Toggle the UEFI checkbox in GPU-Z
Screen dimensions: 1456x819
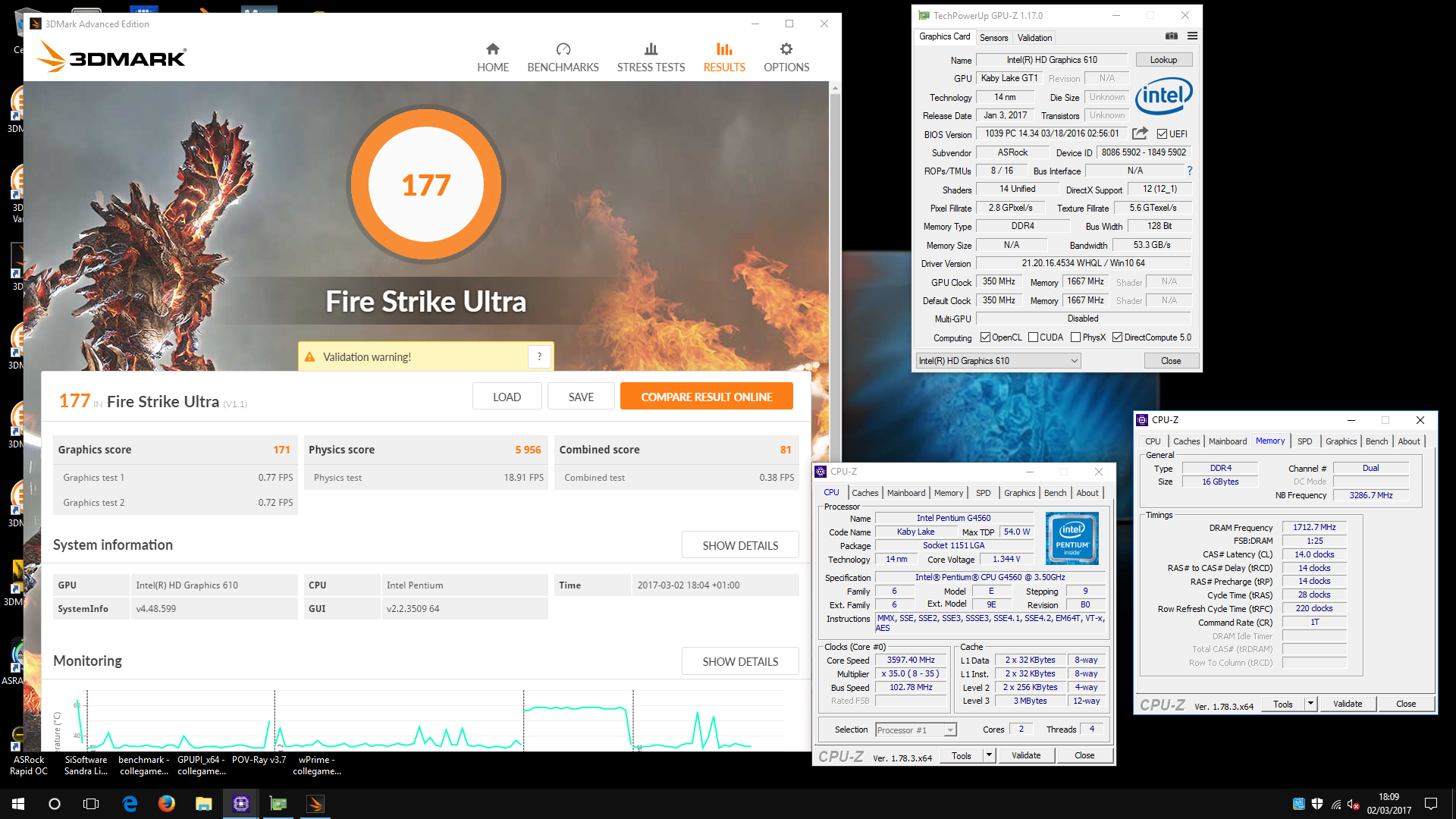[x=1162, y=134]
